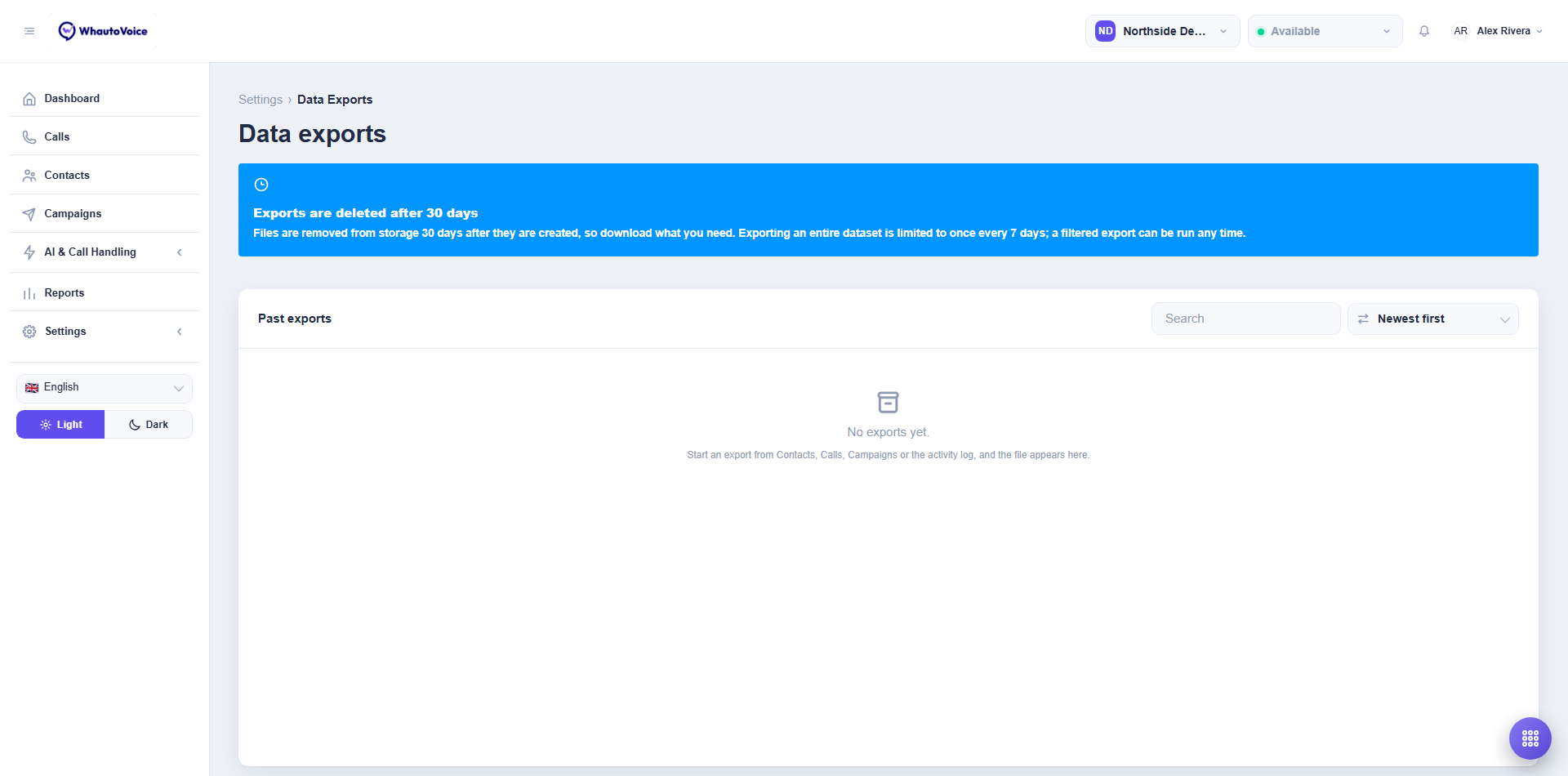Click the clock icon in the blue banner
Viewport: 1568px width, 776px height.
pos(261,185)
